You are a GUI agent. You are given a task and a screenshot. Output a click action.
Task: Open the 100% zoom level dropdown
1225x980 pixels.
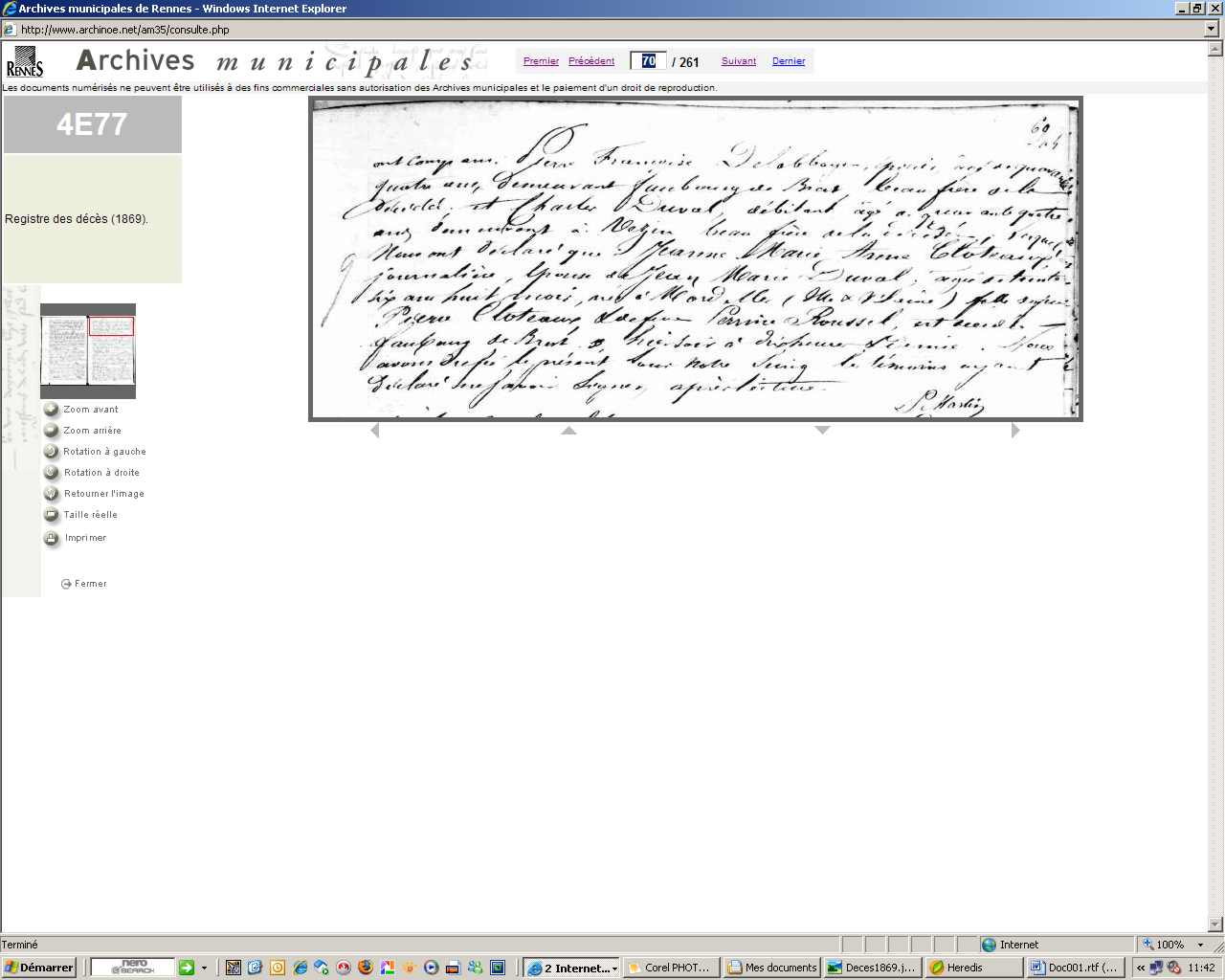tap(1200, 945)
